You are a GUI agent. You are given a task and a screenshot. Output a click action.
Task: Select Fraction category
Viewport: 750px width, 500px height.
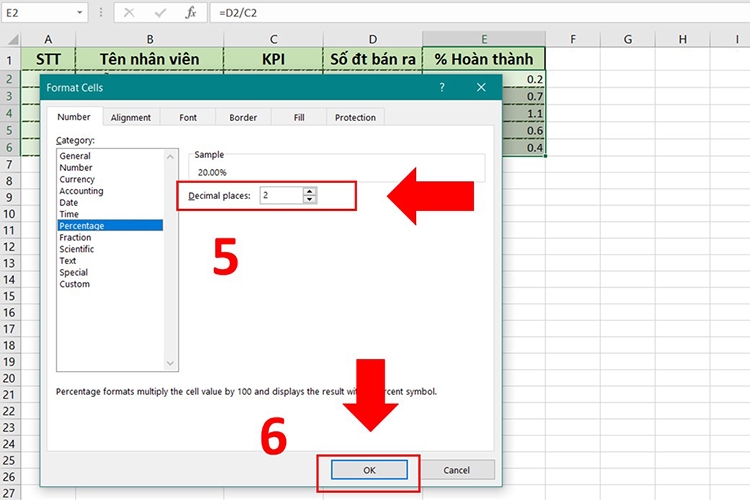[x=110, y=237]
